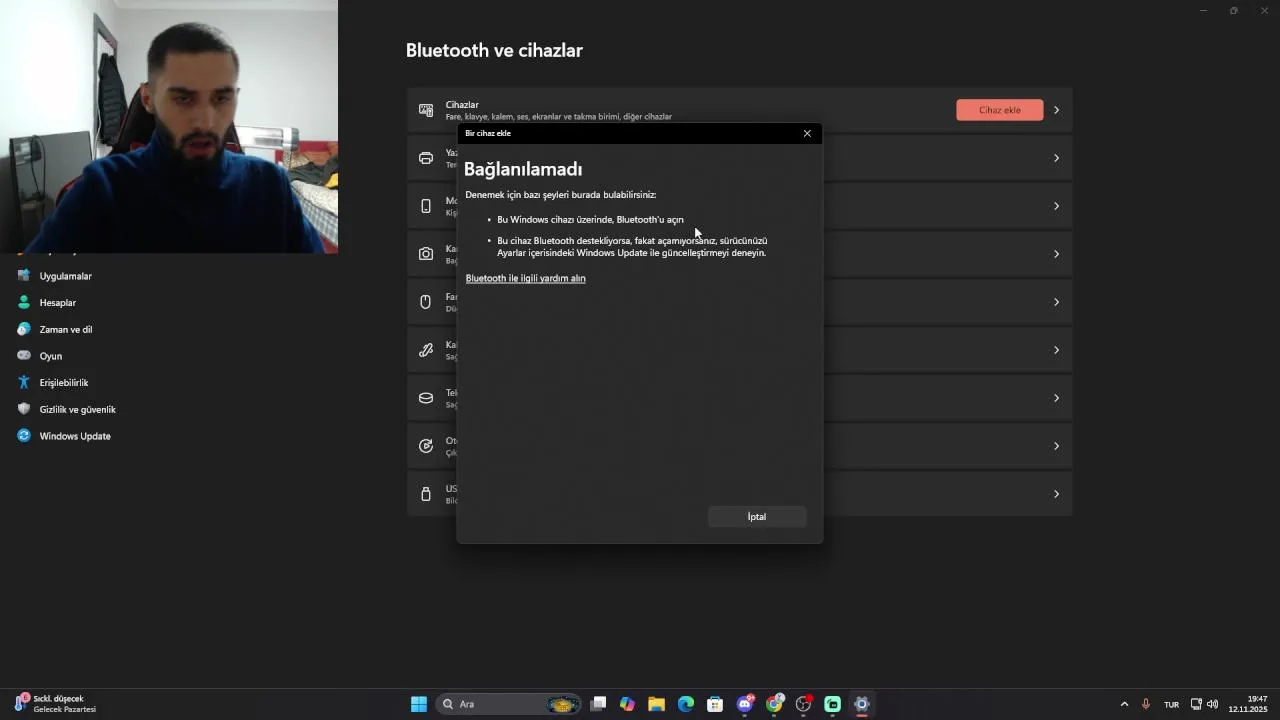The width and height of the screenshot is (1280, 720).
Task: Open Microsoft Store from the taskbar
Action: (x=715, y=704)
